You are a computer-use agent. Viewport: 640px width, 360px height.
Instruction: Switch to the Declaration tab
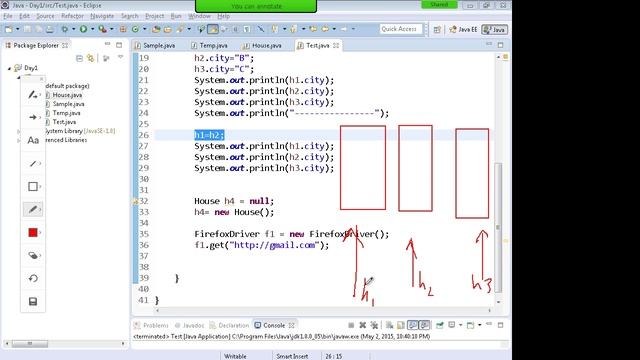pos(229,325)
